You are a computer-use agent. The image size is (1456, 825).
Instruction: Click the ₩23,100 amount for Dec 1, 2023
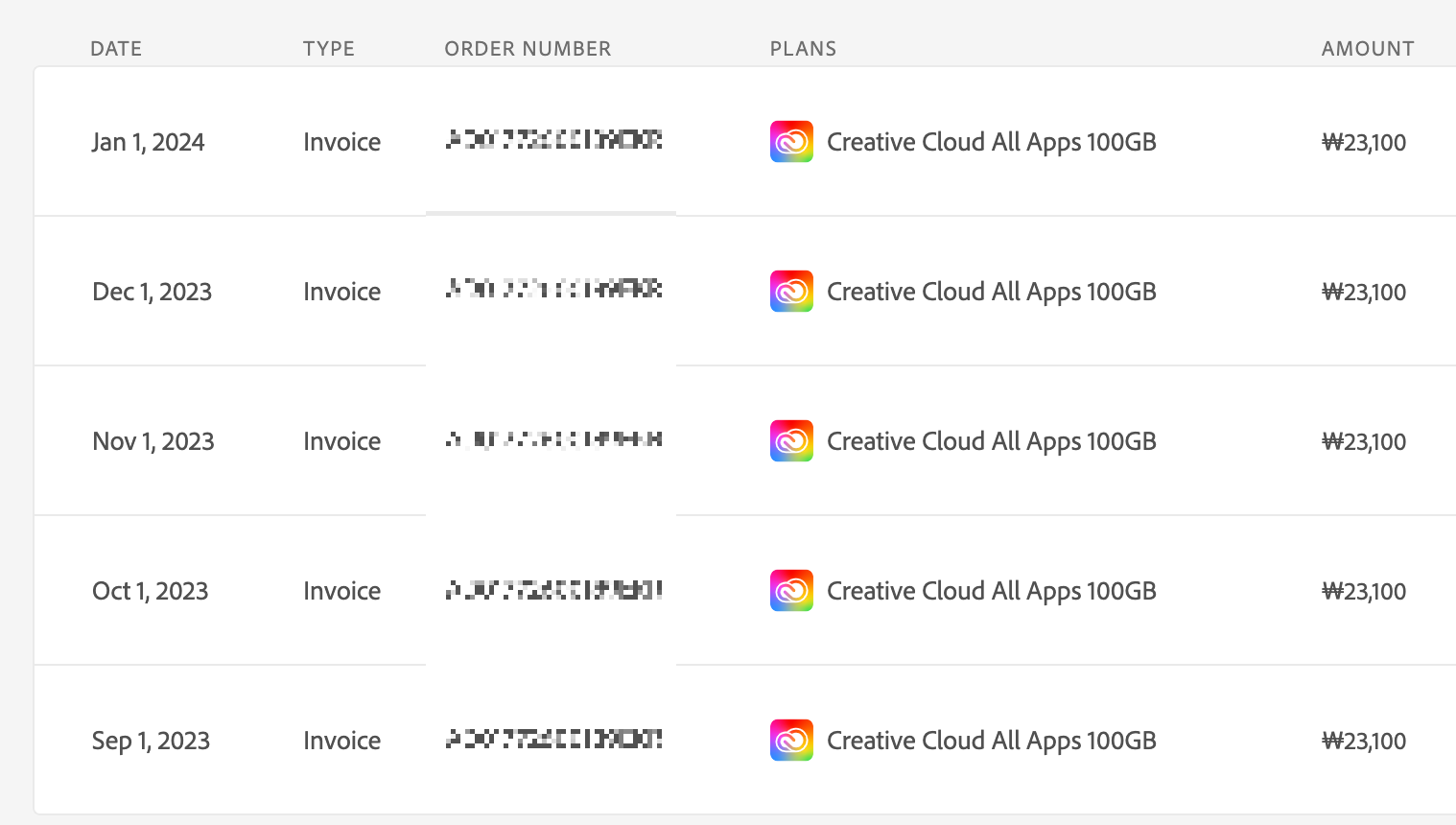1364,293
